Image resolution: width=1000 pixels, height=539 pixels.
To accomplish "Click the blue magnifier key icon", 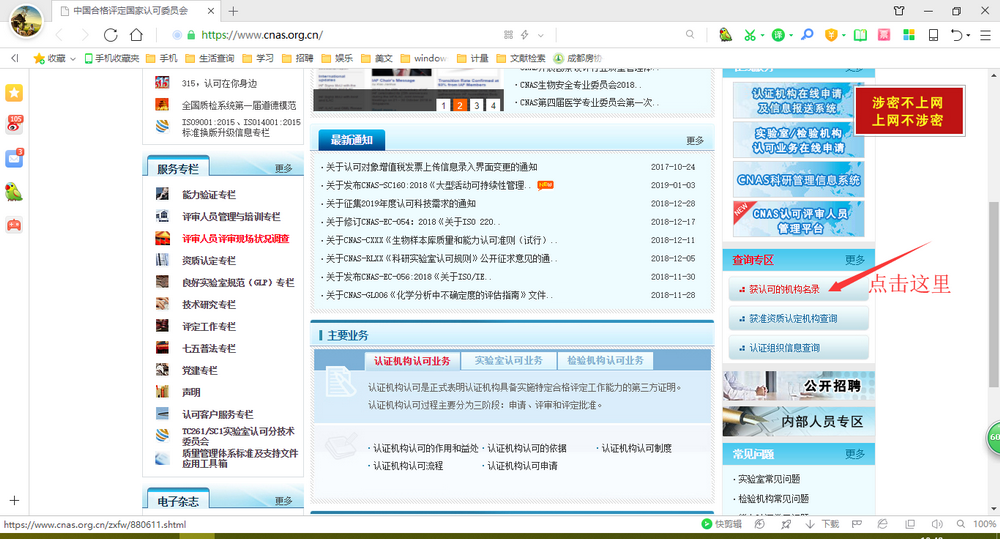I will coord(807,34).
